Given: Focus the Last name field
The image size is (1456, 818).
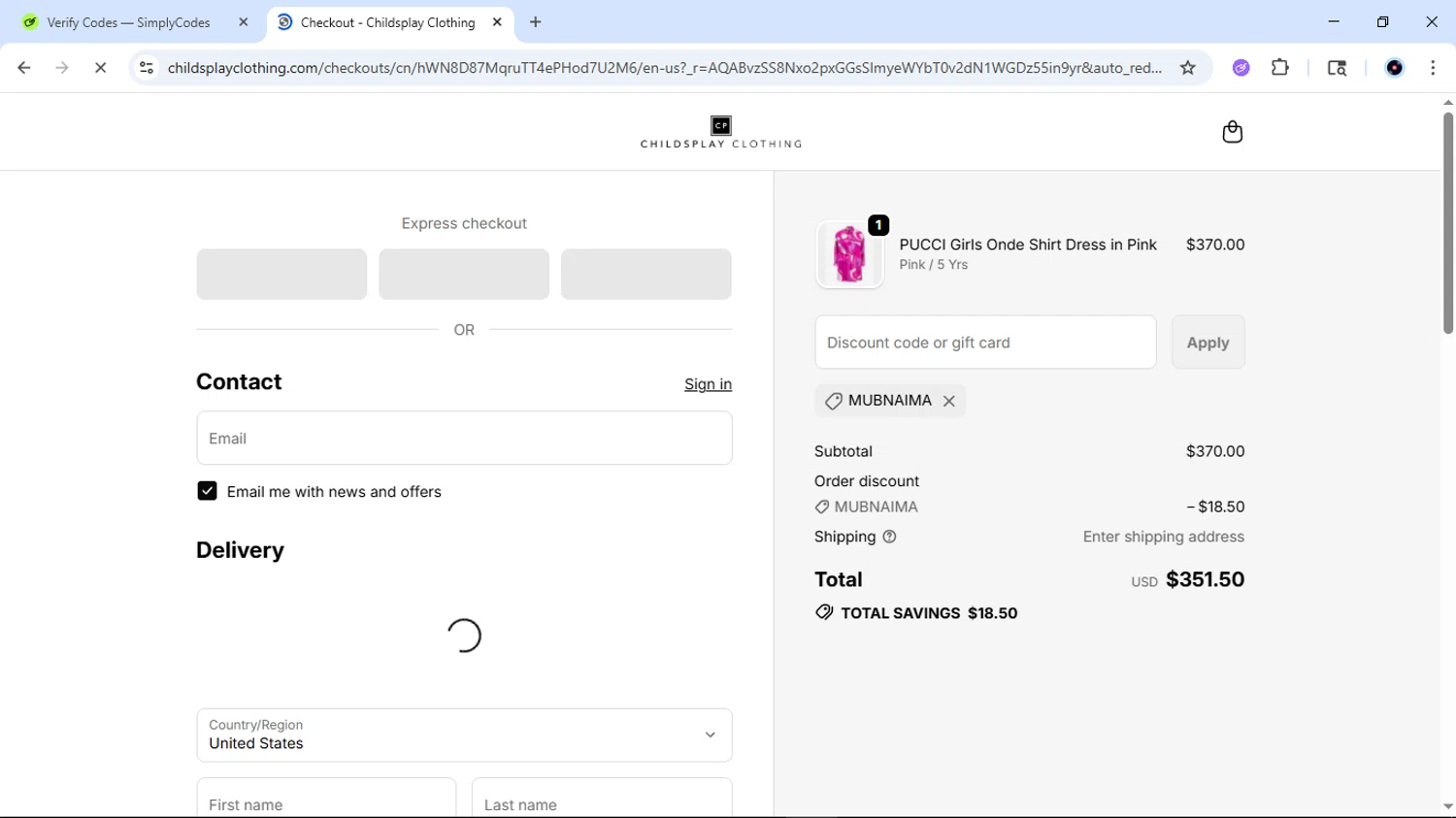Looking at the screenshot, I should [x=602, y=798].
